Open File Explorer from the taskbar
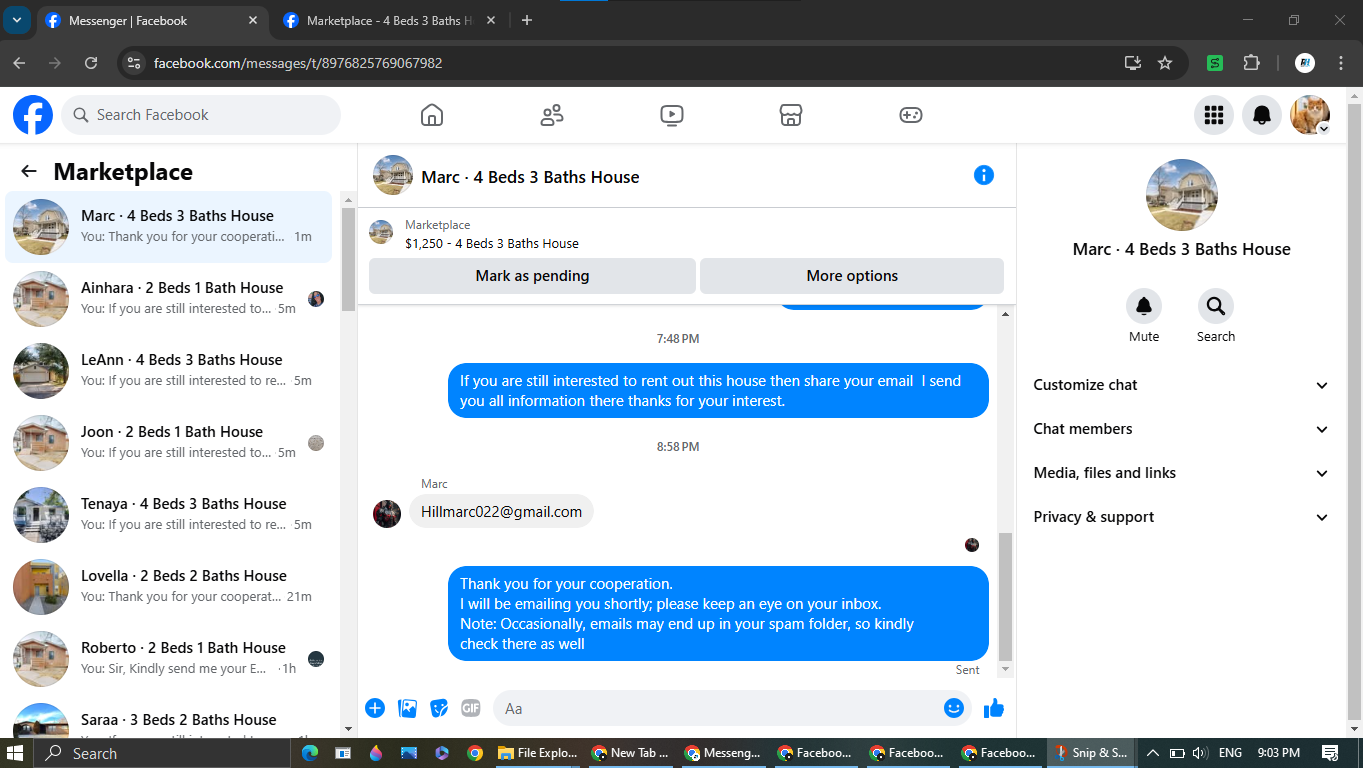 point(536,753)
